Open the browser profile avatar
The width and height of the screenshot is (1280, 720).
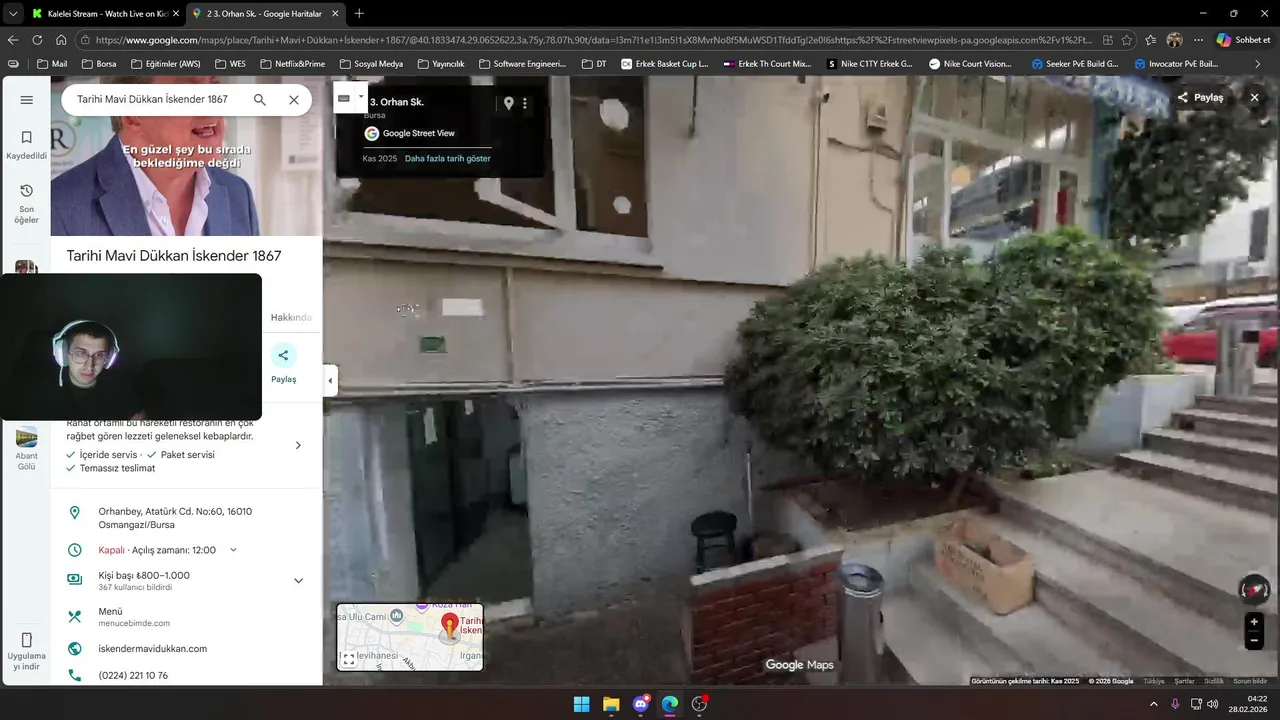coord(1175,40)
